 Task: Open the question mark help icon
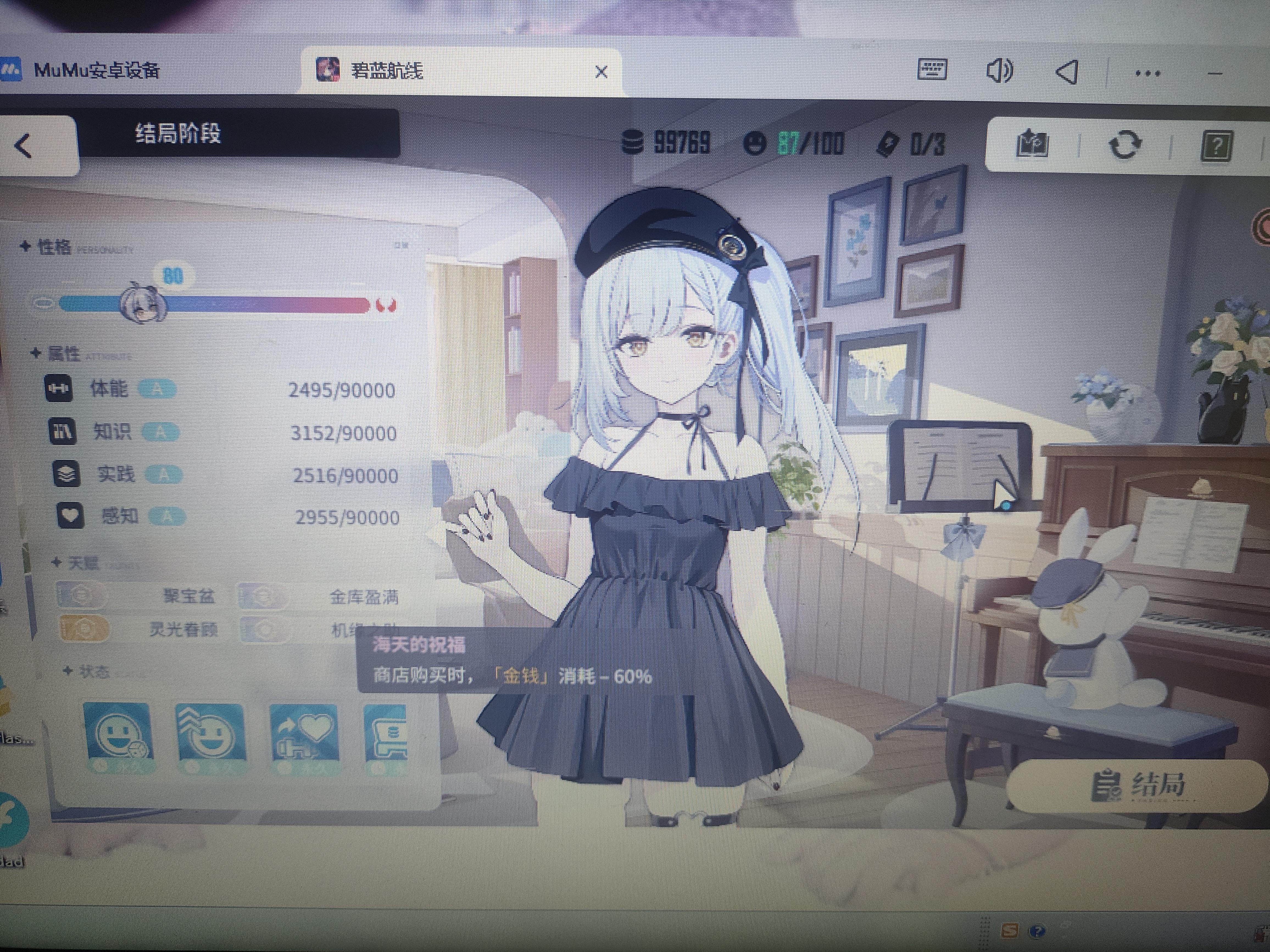tap(1217, 146)
